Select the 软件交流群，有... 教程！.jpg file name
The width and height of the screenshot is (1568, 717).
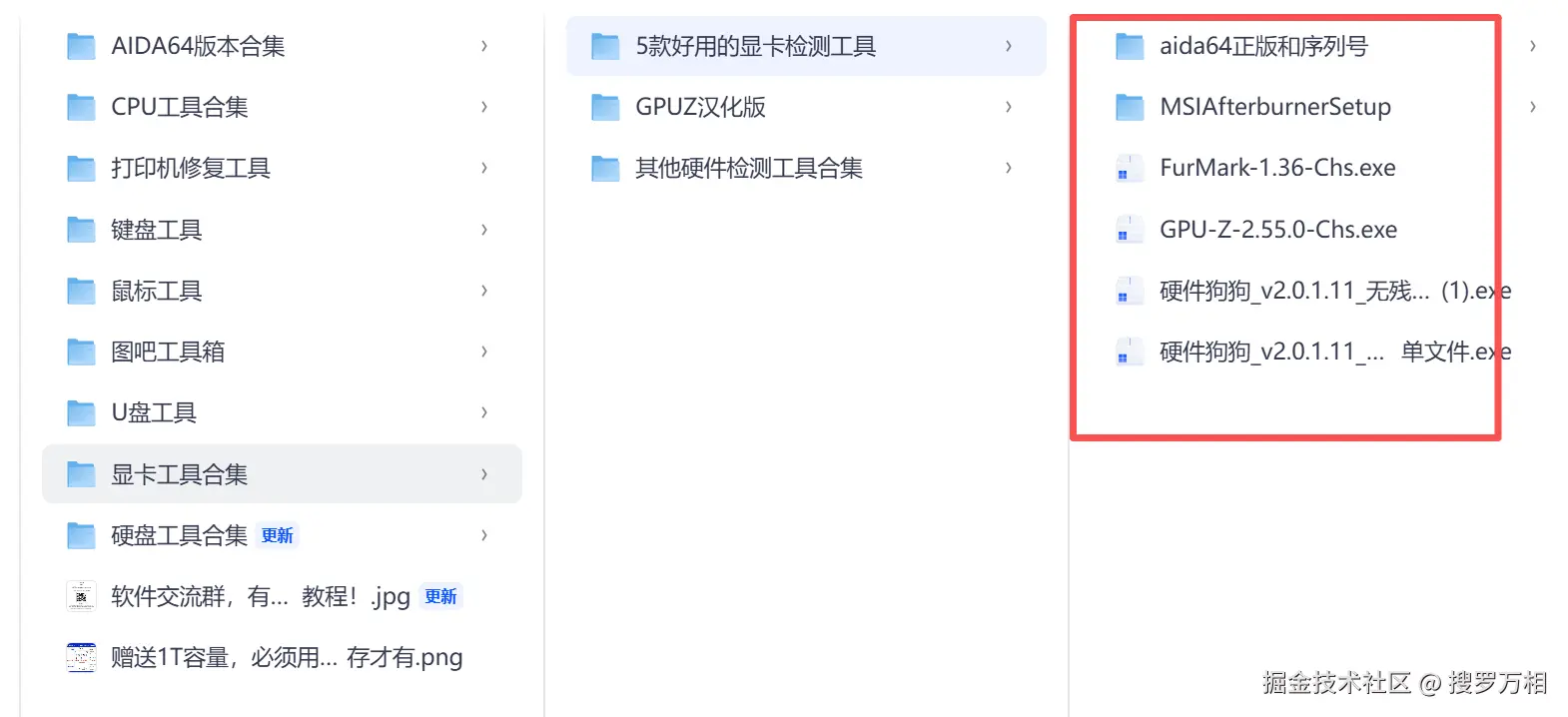[261, 596]
